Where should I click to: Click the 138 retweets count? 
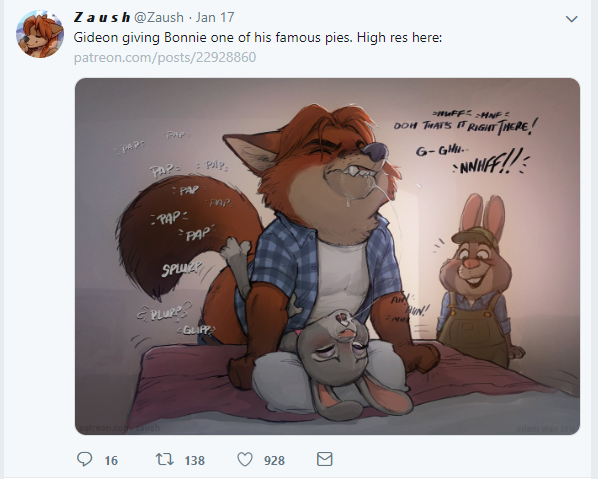(195, 460)
